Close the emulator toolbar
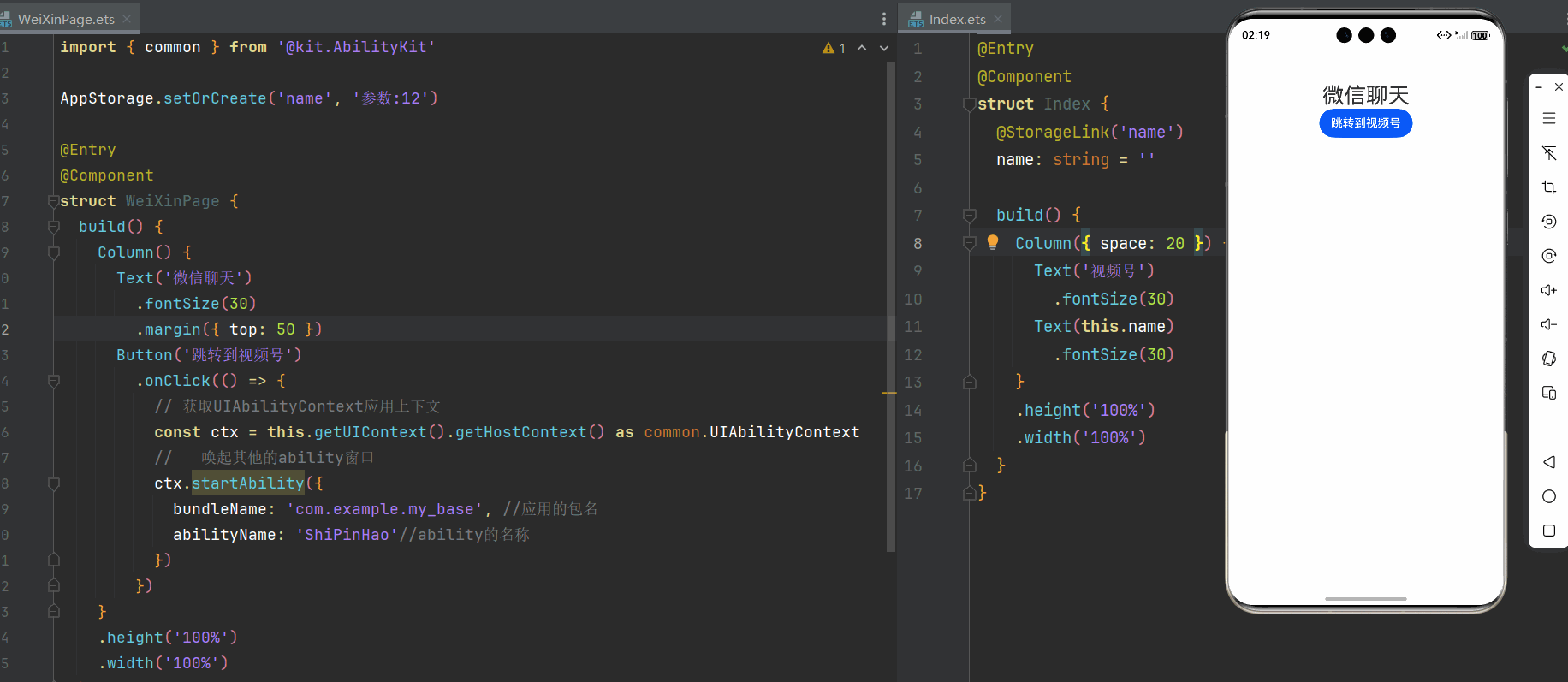The height and width of the screenshot is (682, 1568). [1559, 87]
